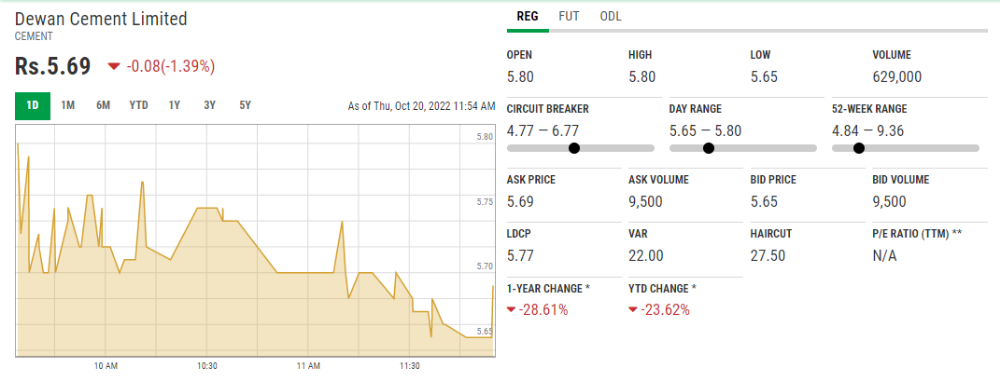Click the down arrow beside YTD change

click(x=633, y=310)
